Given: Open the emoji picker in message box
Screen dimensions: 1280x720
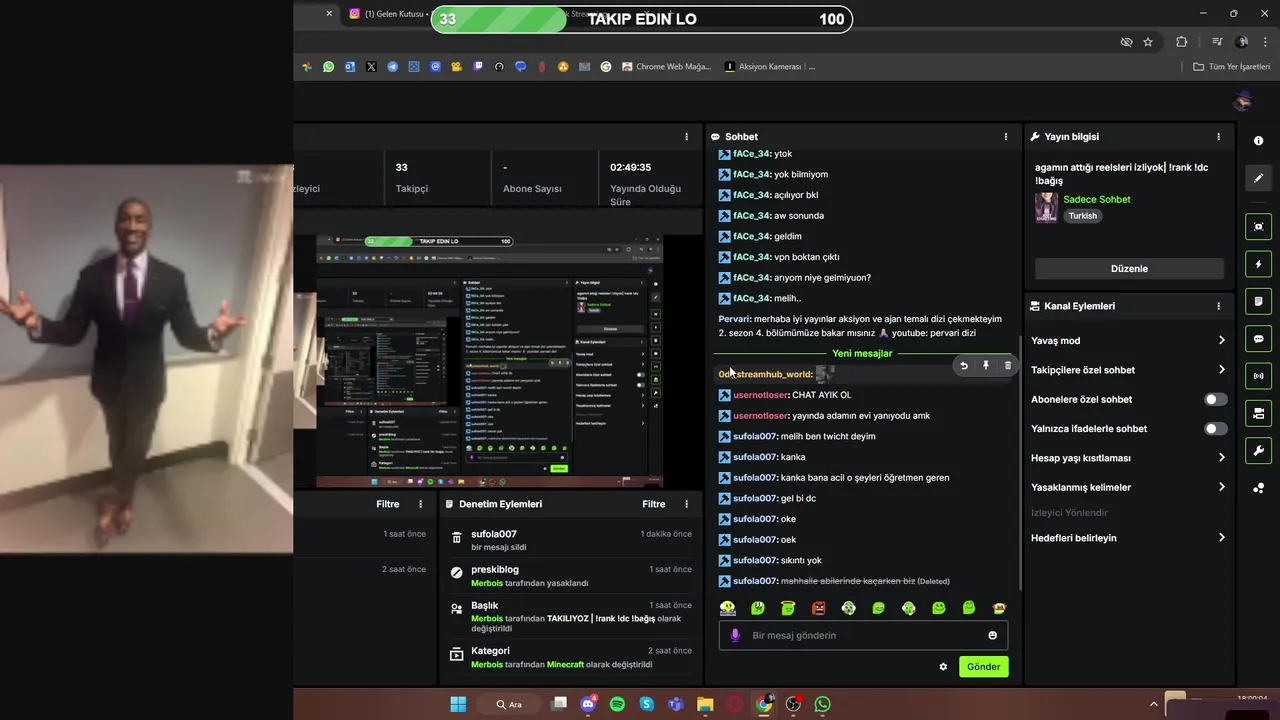Looking at the screenshot, I should click(x=992, y=635).
